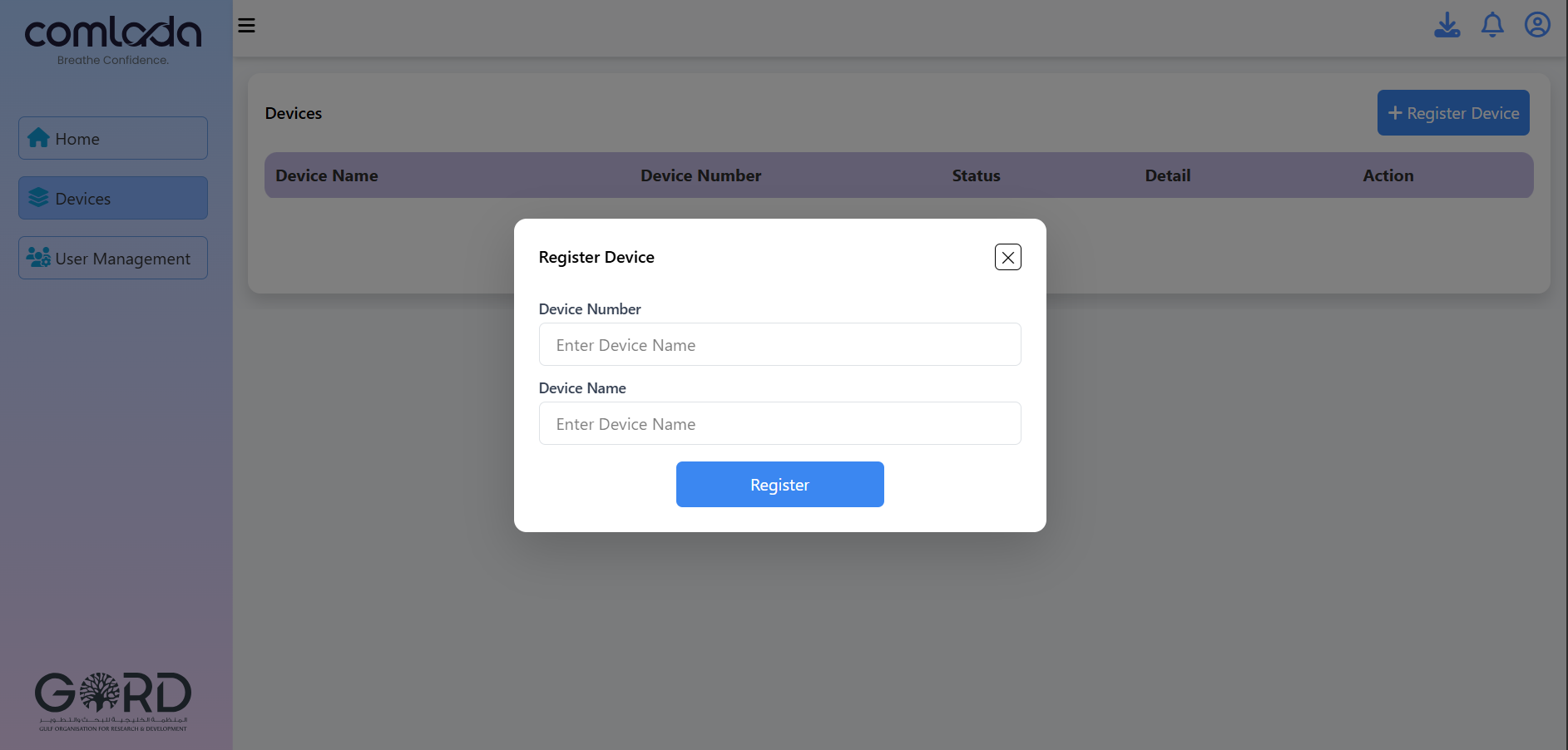The height and width of the screenshot is (750, 1568).
Task: Click the Device Number column header
Action: coord(700,175)
